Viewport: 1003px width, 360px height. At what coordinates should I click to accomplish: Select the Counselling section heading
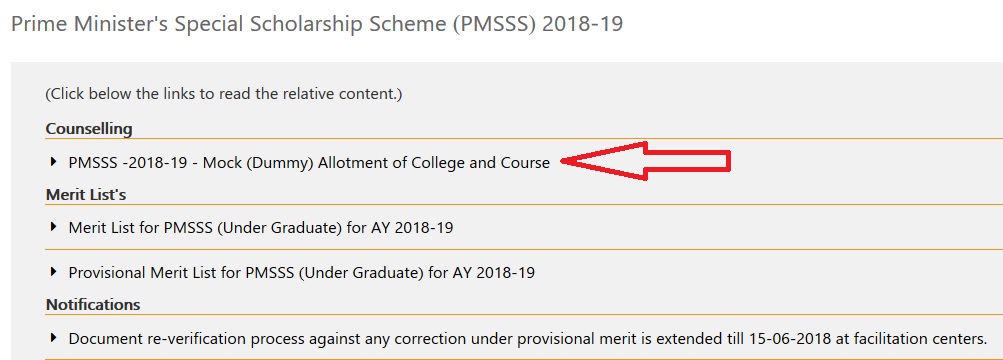[x=89, y=129]
